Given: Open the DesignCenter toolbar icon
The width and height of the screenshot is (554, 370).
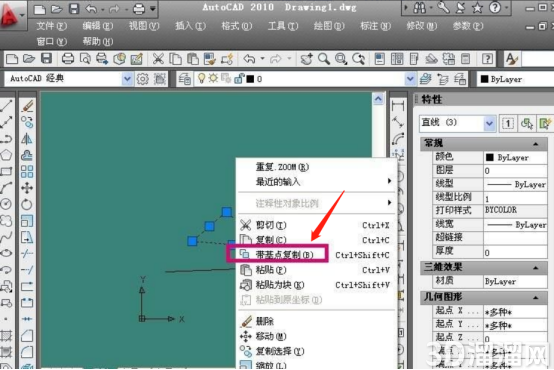Looking at the screenshot, I should pyautogui.click(x=397, y=59).
